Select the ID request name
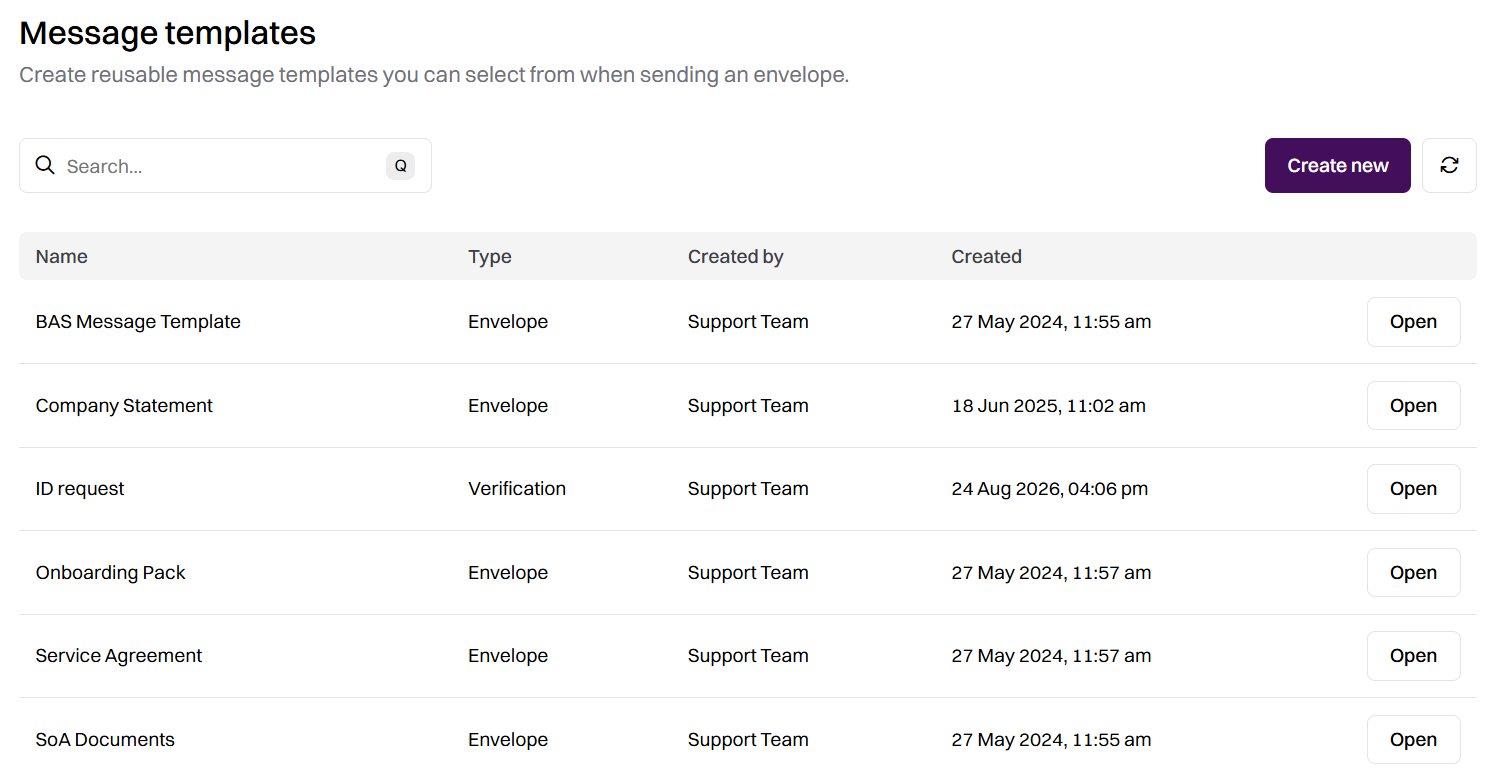The width and height of the screenshot is (1487, 780). [80, 489]
